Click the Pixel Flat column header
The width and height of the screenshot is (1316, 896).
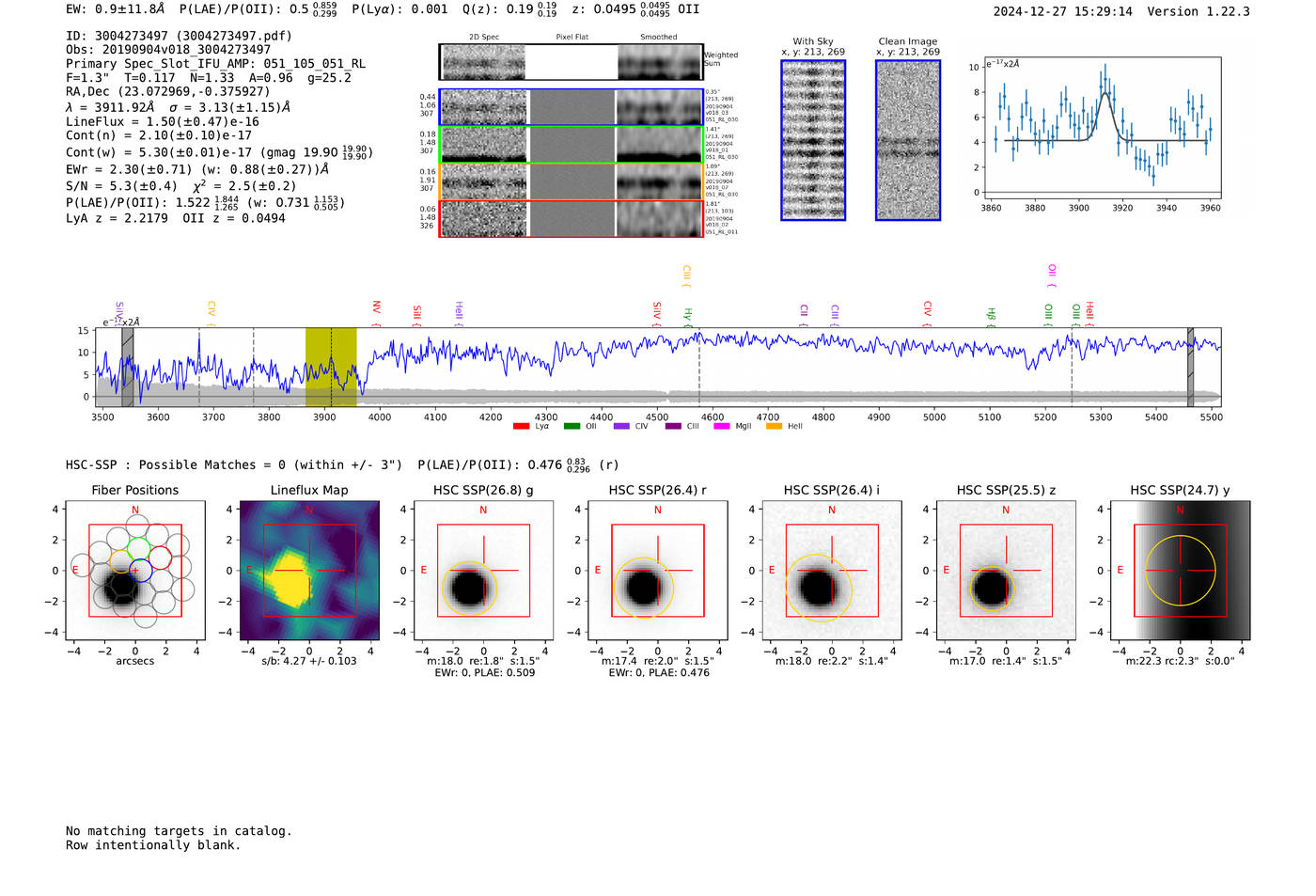(x=572, y=37)
